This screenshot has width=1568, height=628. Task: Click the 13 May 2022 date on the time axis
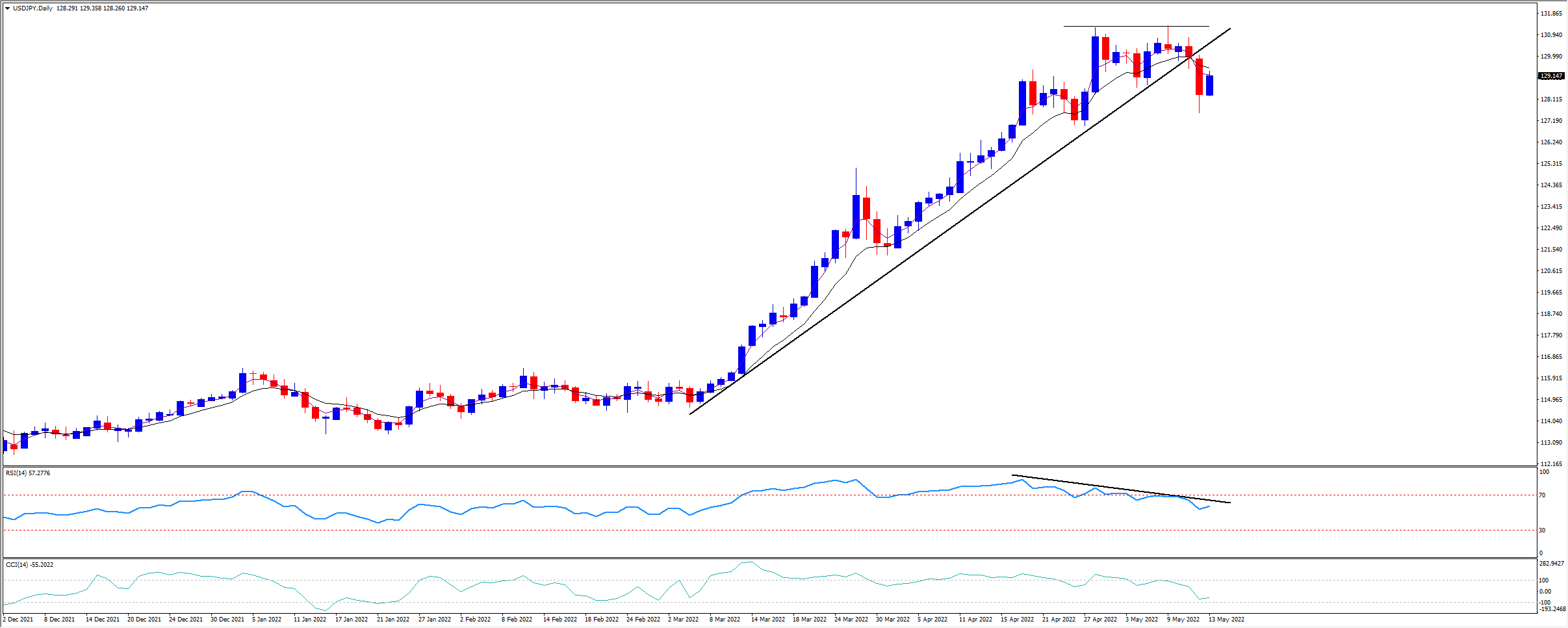coord(1226,620)
